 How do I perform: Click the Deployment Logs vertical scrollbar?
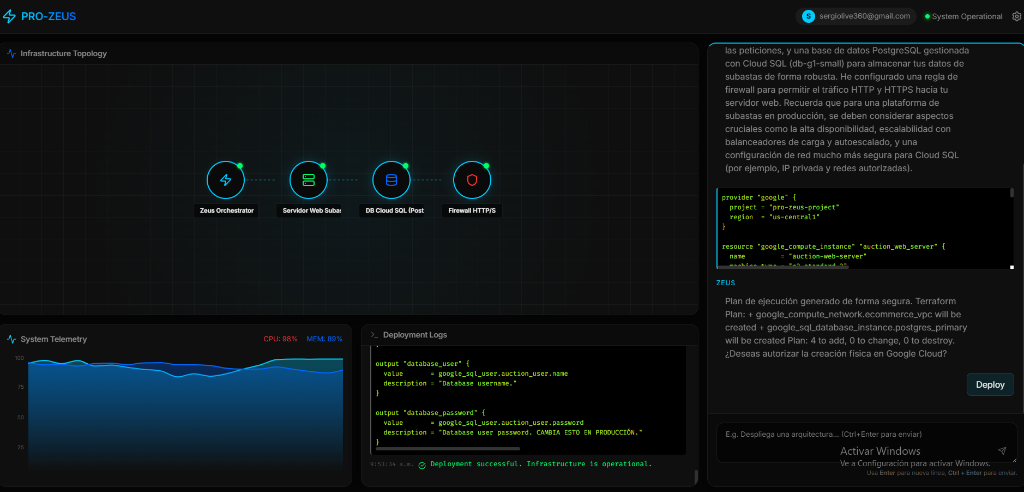click(696, 476)
